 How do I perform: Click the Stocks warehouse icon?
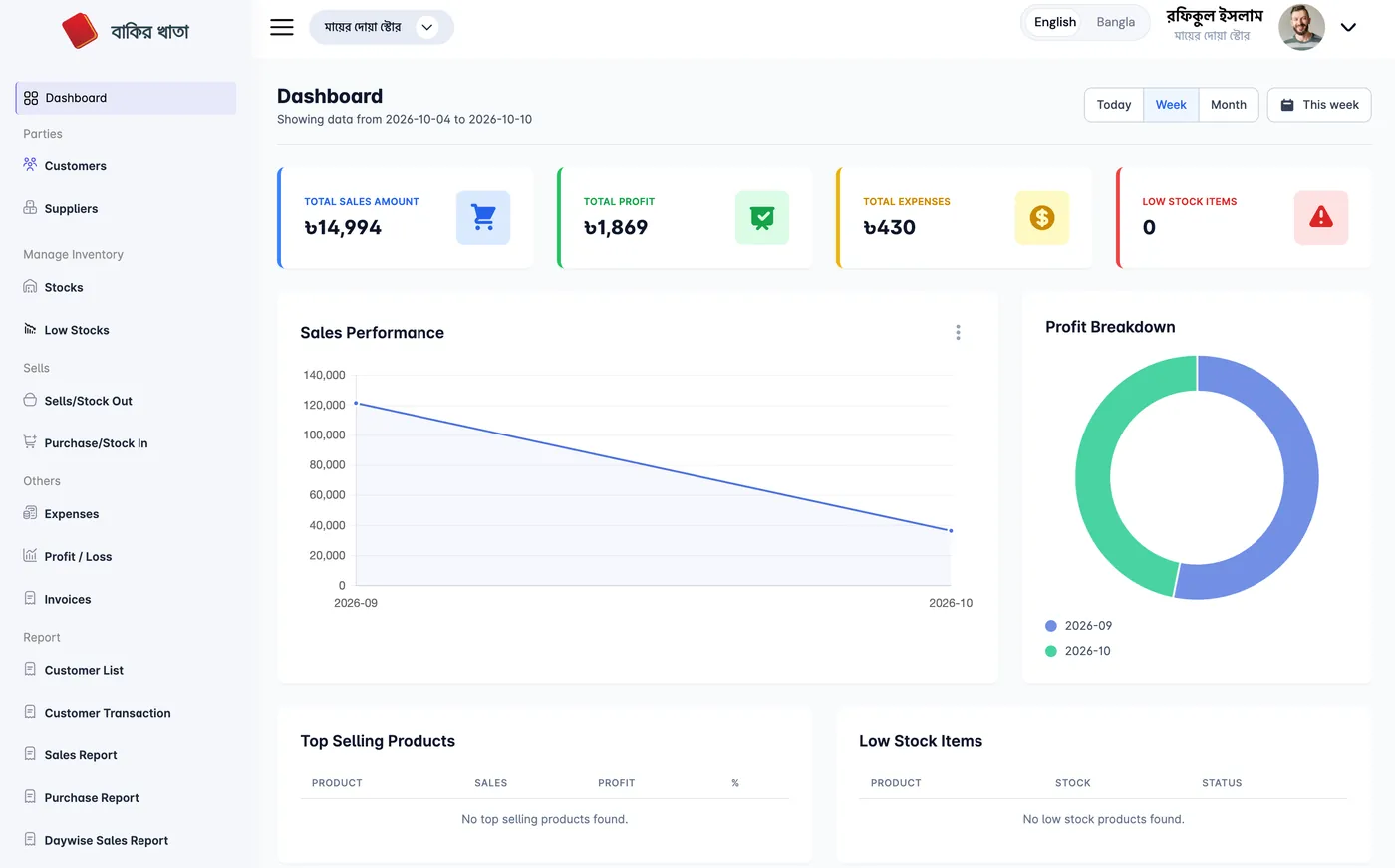coord(30,287)
